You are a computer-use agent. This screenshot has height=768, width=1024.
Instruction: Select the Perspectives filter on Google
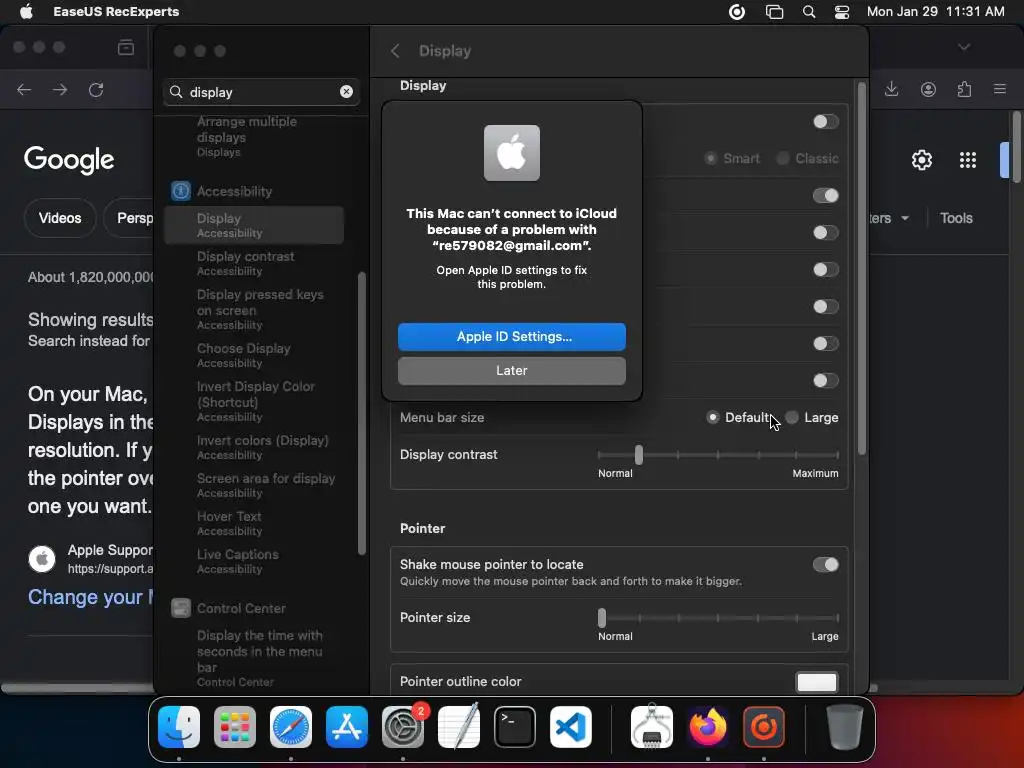[131, 218]
